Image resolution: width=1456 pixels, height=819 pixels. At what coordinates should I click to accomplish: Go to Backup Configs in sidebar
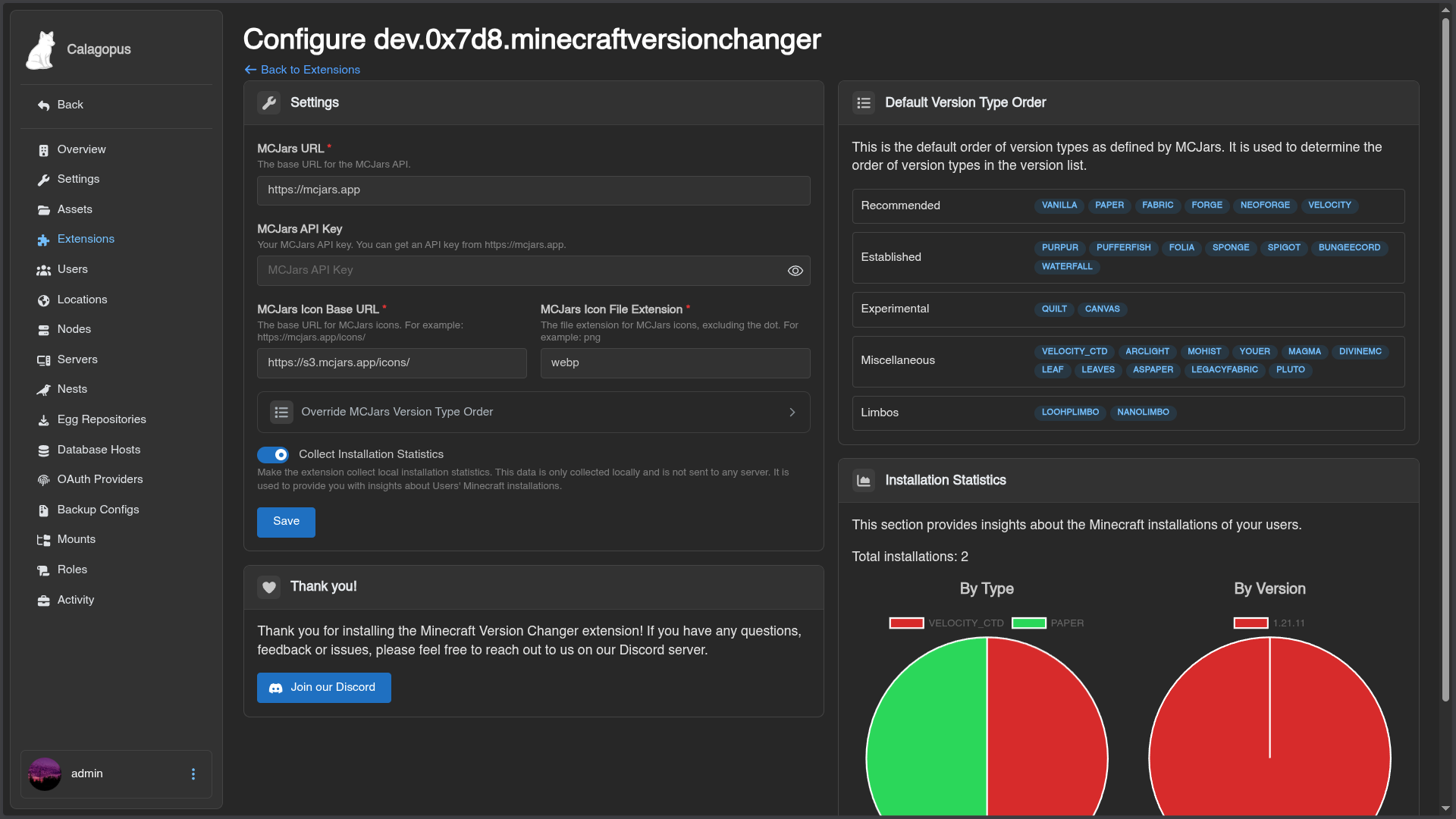[x=98, y=510]
